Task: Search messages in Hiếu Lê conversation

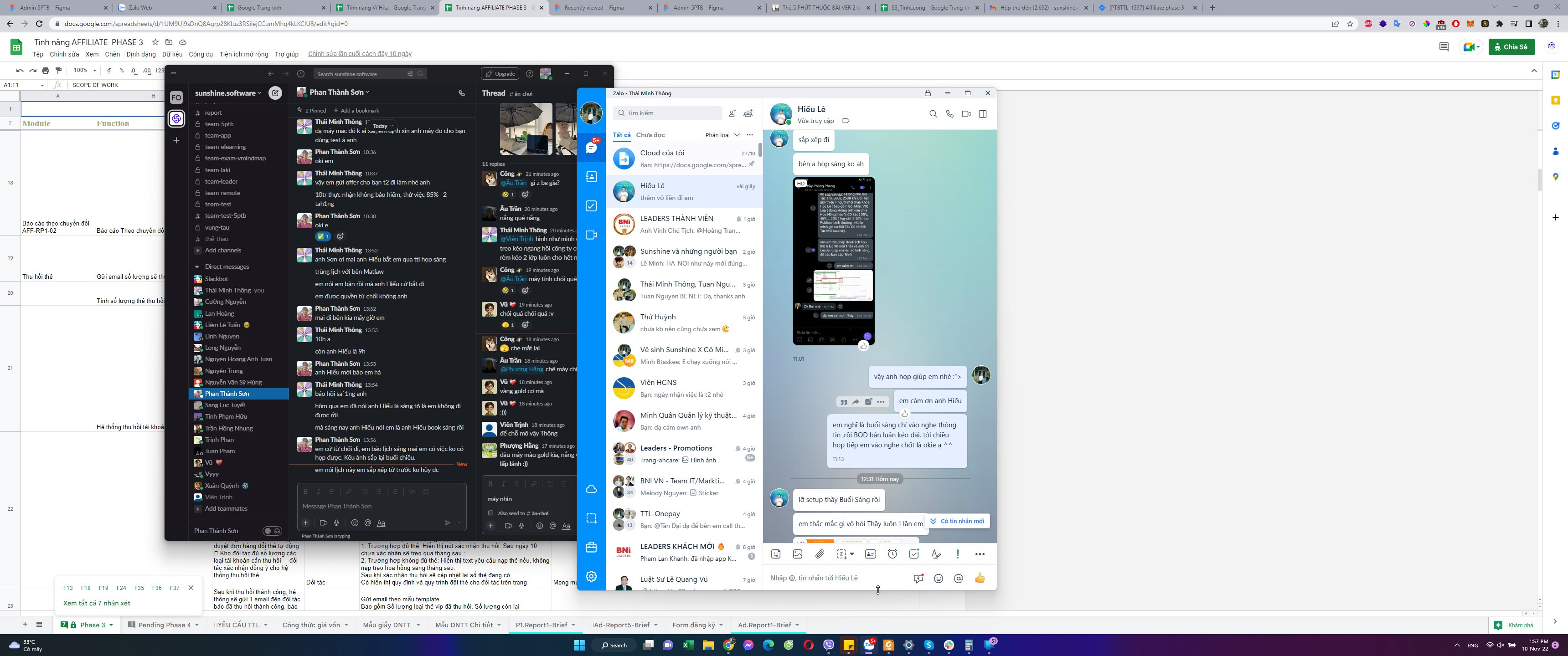Action: point(933,114)
